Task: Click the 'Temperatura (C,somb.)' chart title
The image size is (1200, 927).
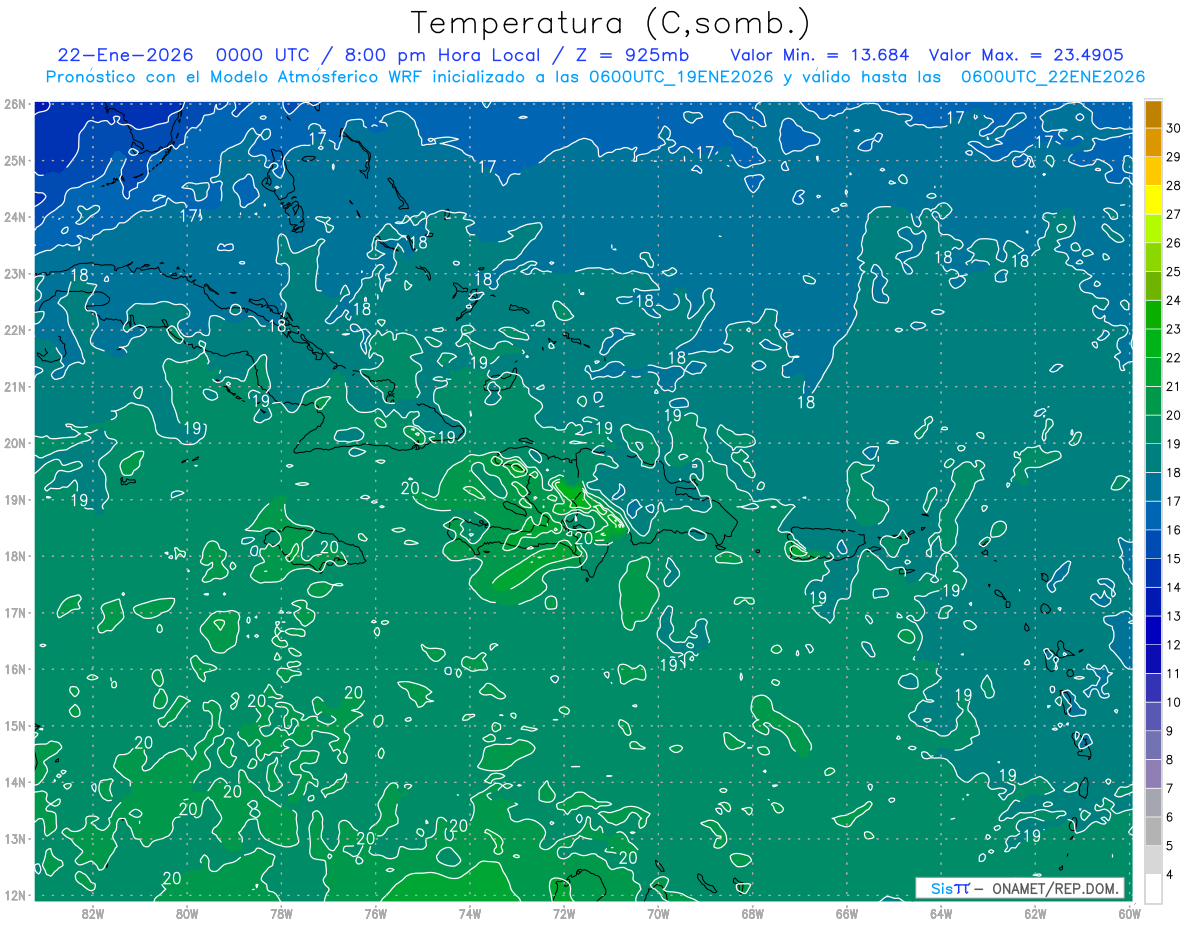Action: click(611, 23)
